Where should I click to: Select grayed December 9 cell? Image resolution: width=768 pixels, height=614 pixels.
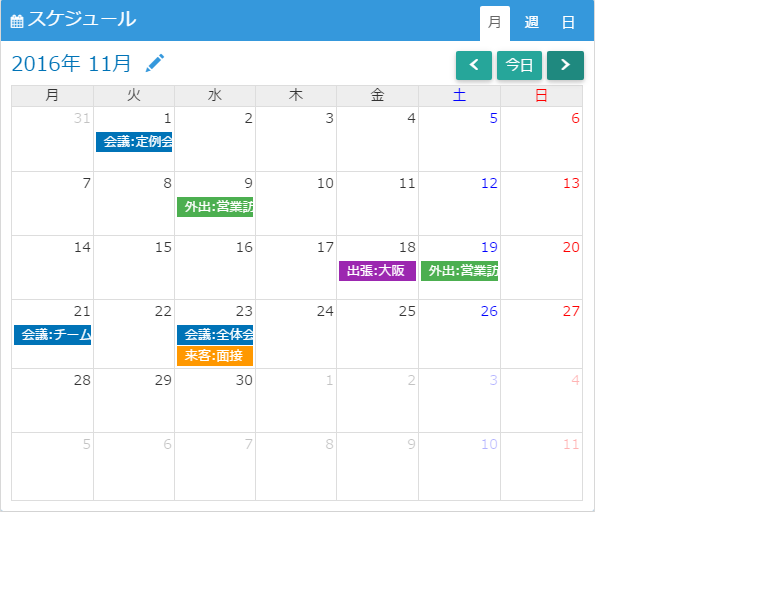pyautogui.click(x=377, y=467)
